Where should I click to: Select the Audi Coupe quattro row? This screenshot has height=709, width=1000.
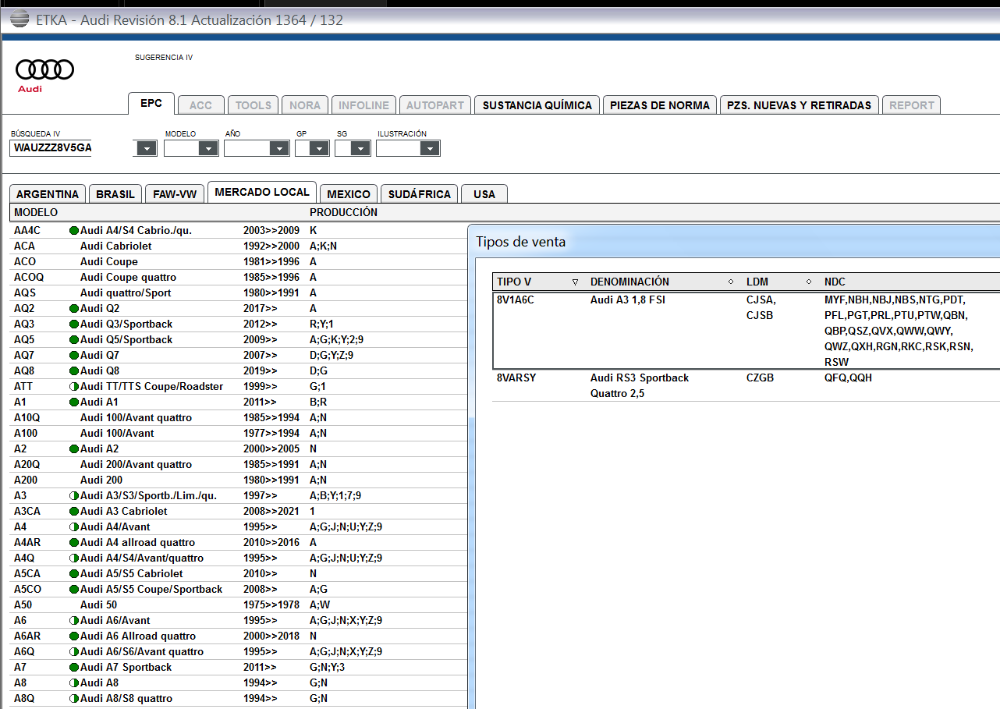[239, 277]
